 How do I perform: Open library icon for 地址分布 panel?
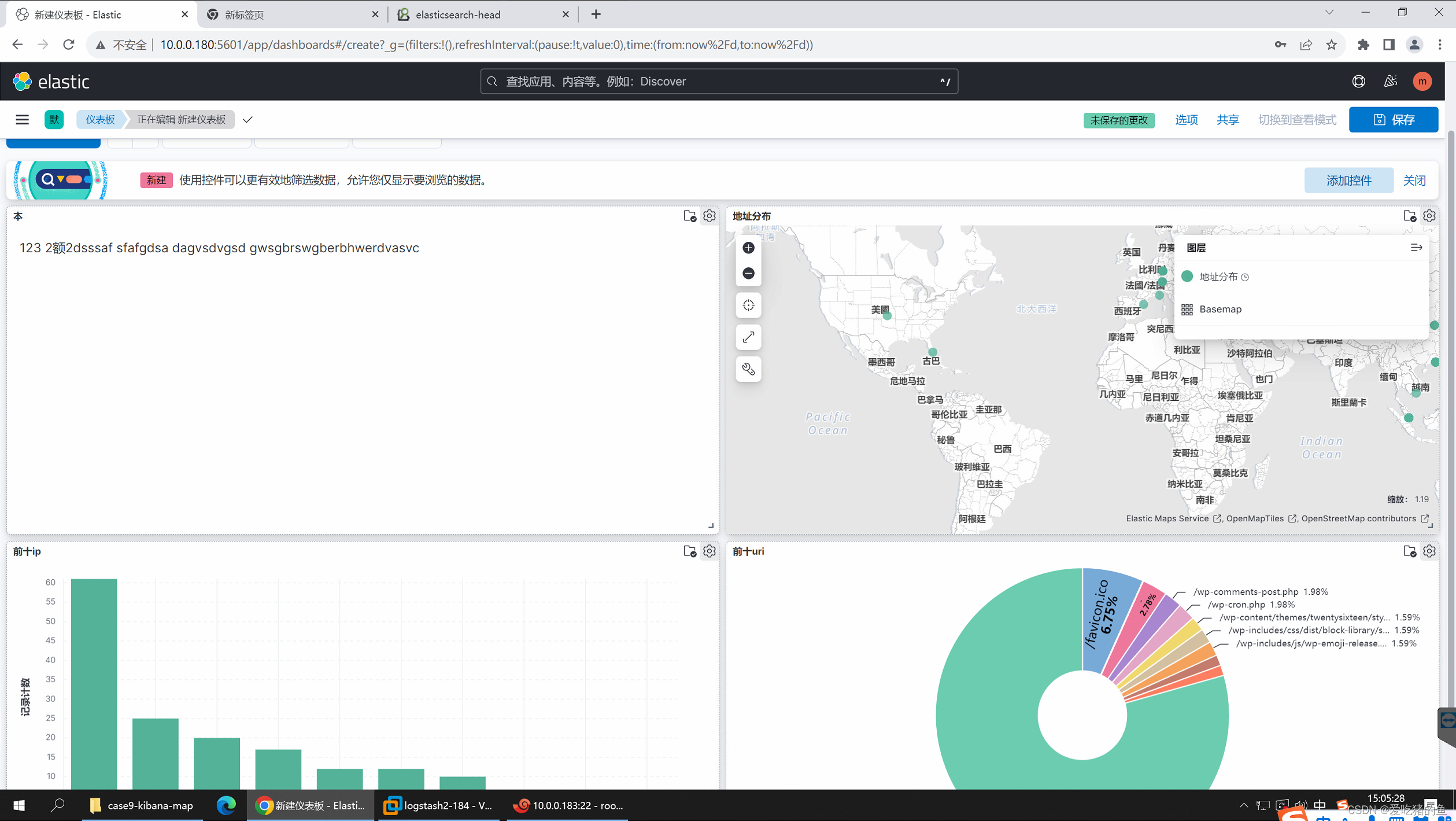(x=1409, y=216)
